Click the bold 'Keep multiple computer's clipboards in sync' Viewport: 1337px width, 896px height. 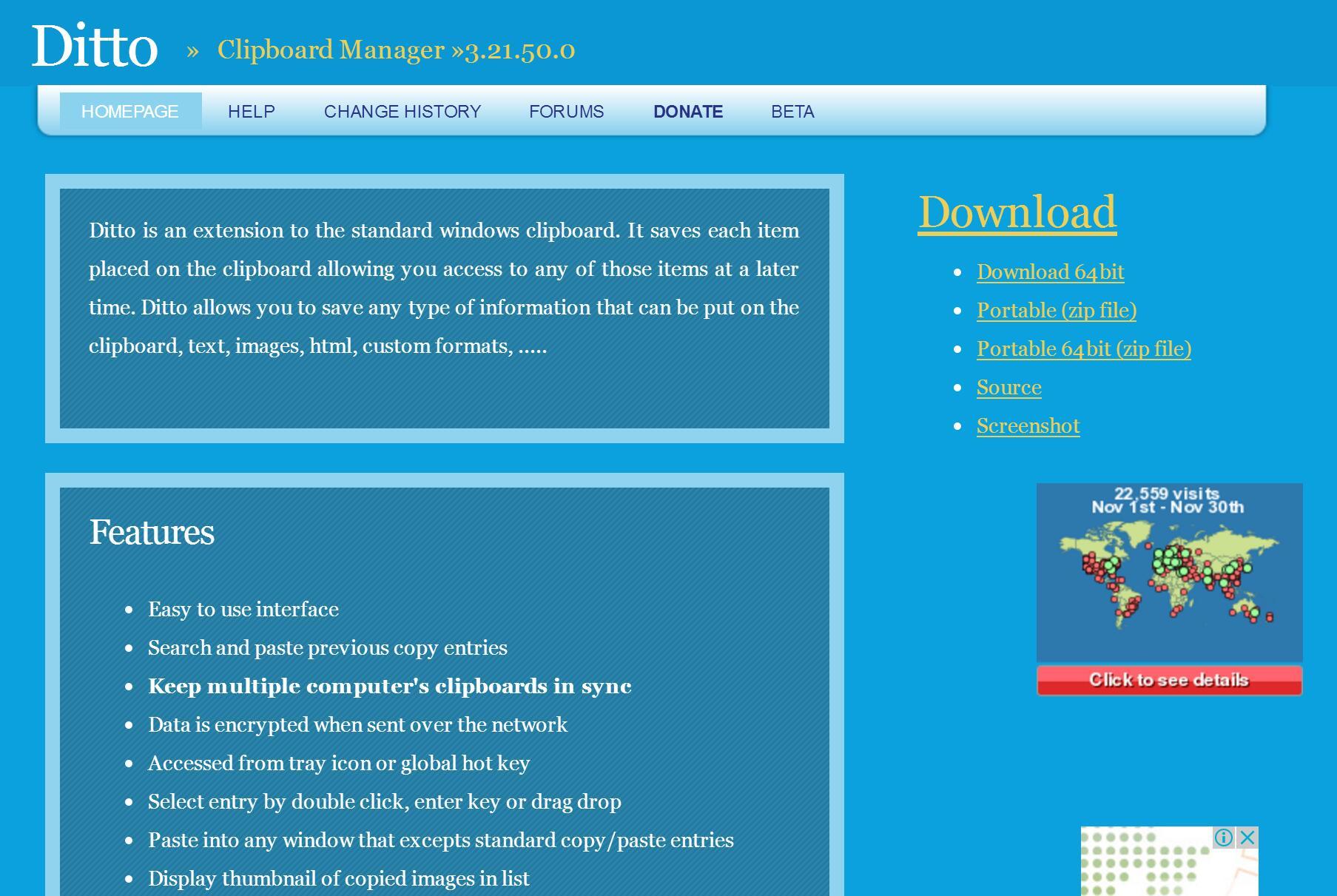(x=390, y=687)
